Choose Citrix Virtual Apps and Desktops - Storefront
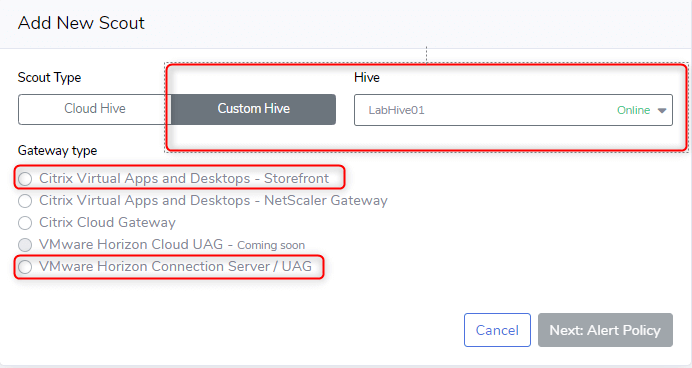Image resolution: width=692 pixels, height=368 pixels. pyautogui.click(x=25, y=179)
